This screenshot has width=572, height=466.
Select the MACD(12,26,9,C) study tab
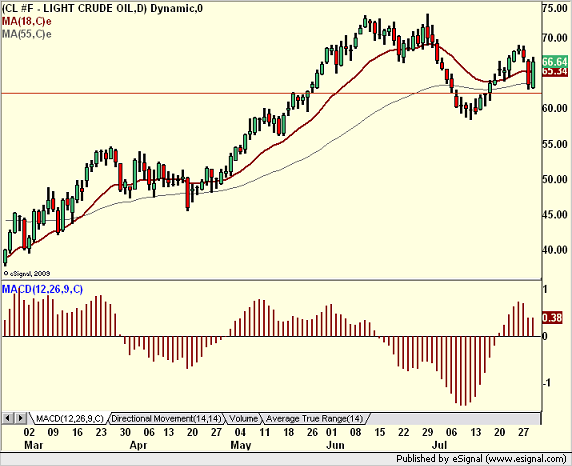[70, 419]
